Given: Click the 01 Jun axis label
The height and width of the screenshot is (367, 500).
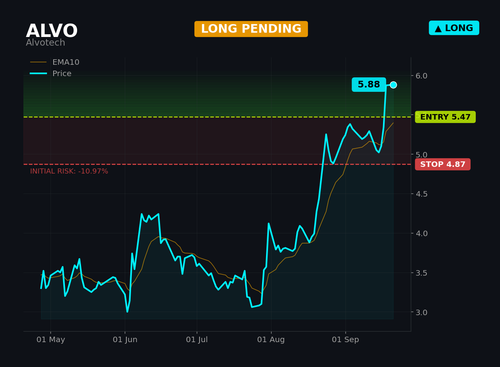Looking at the screenshot, I should (125, 340).
